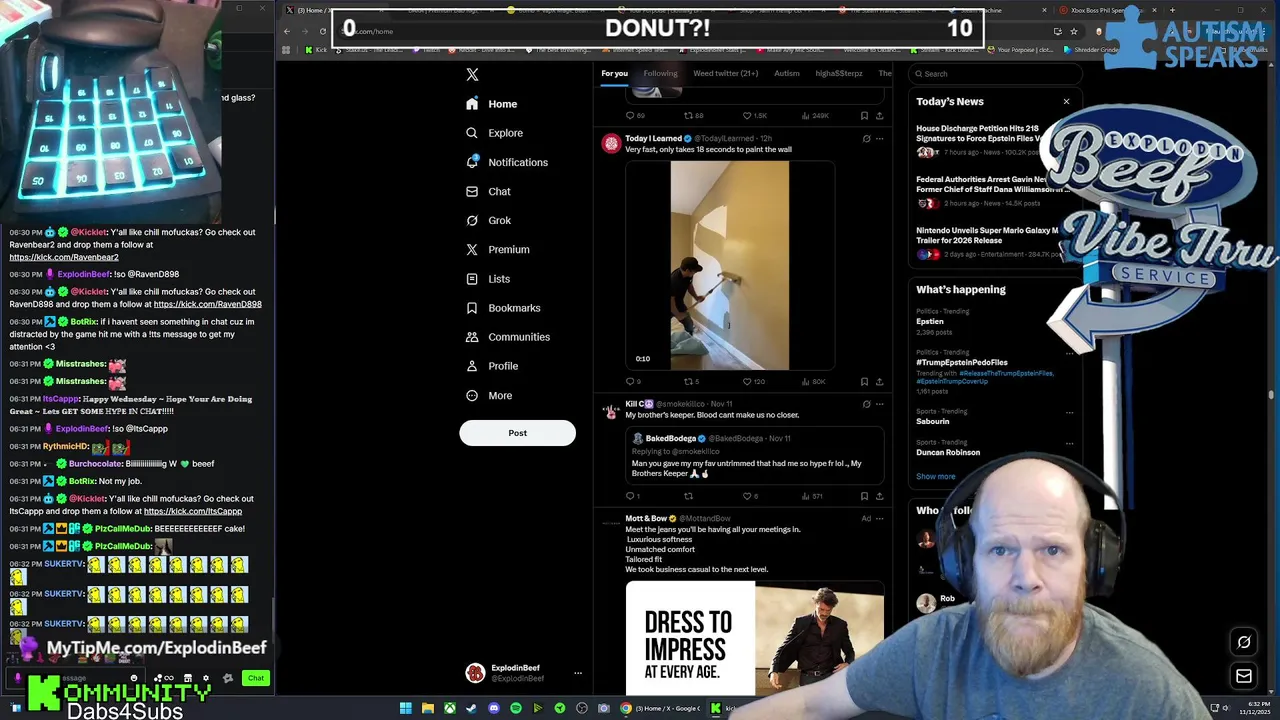Open the Duncan Robinson trending topic
1280x720 pixels.
(x=948, y=452)
